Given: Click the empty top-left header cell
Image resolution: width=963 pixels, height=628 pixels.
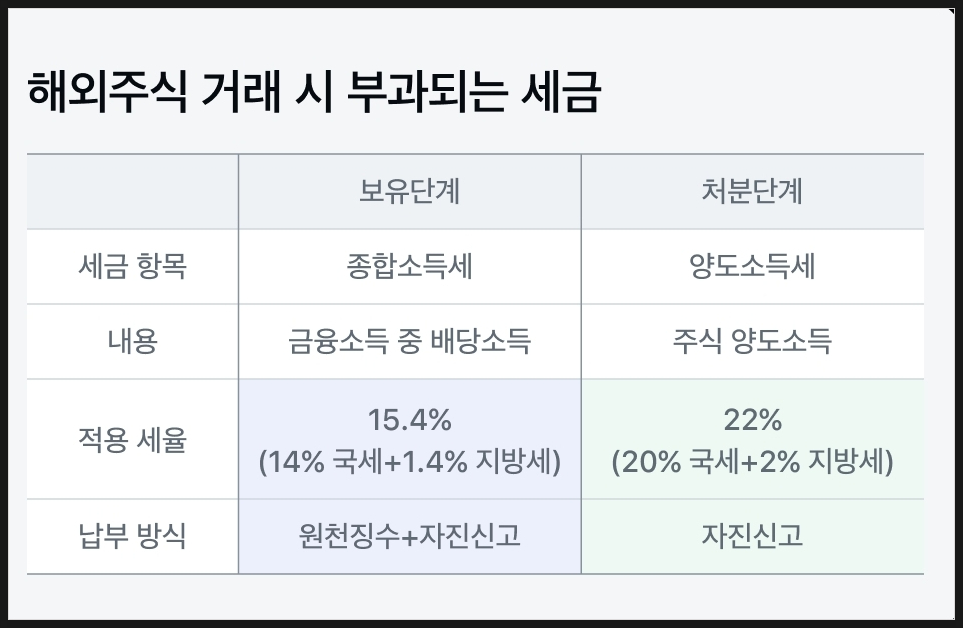Looking at the screenshot, I should click(x=132, y=192).
